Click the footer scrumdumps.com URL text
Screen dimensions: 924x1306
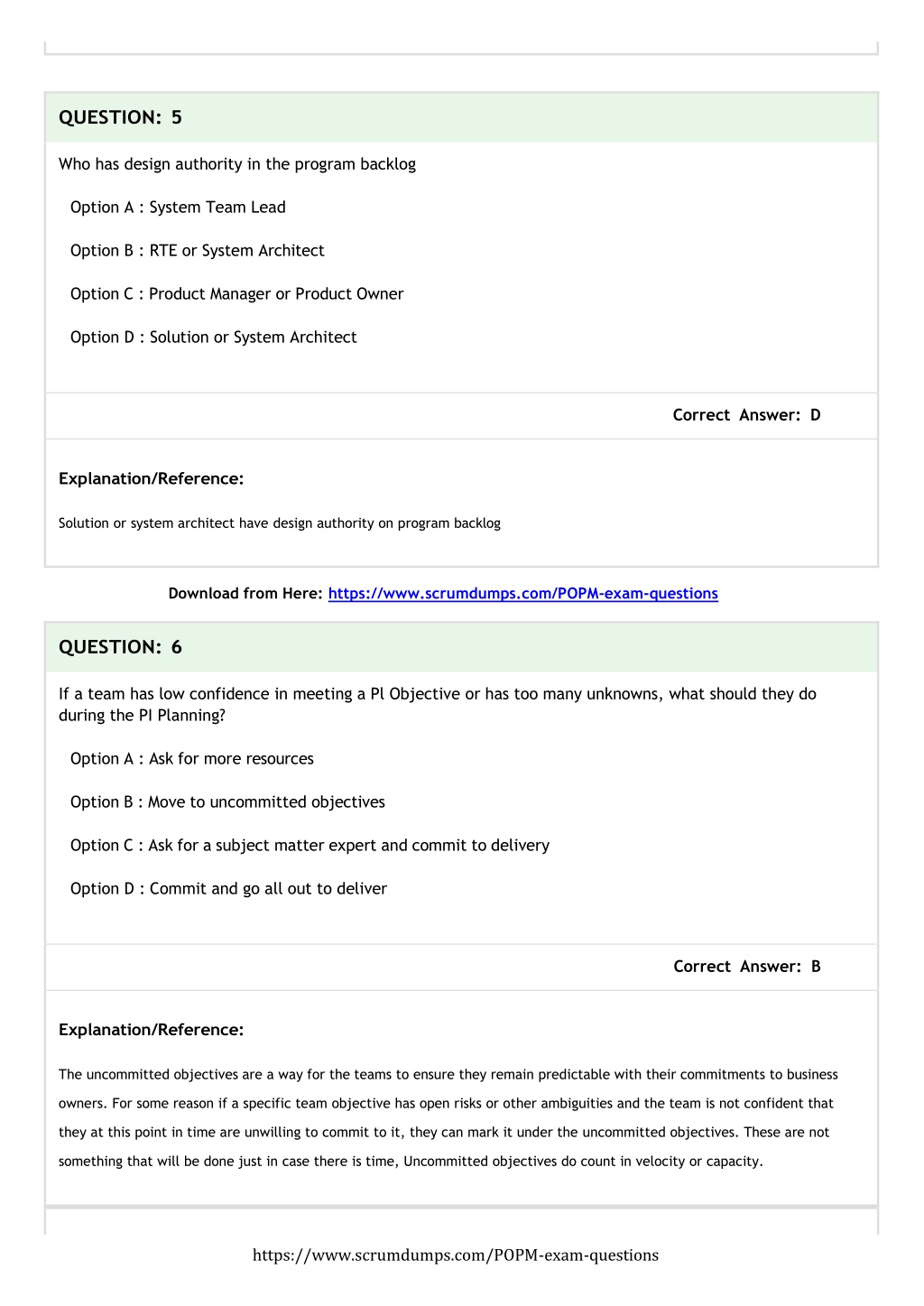pyautogui.click(x=456, y=1255)
